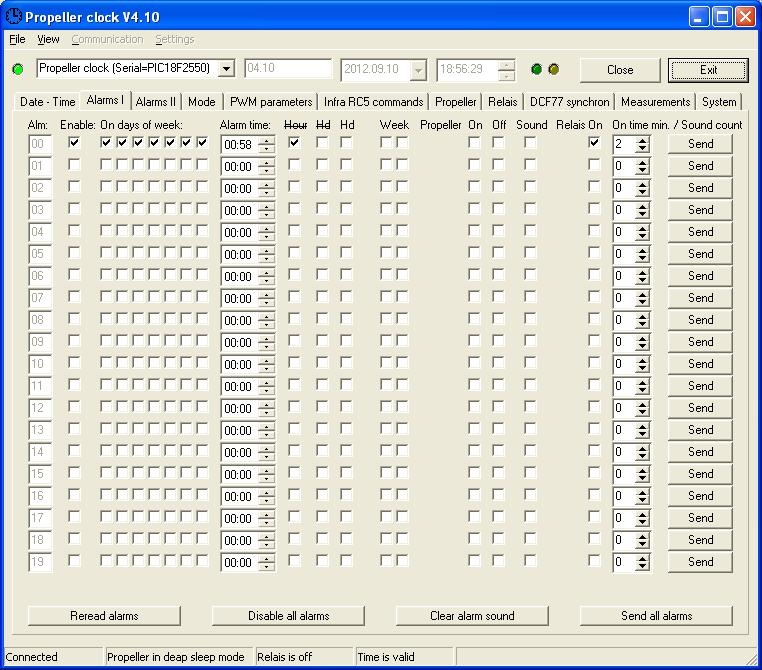Image resolution: width=762 pixels, height=670 pixels.
Task: Click the green connection status LED left of the device combo box
Action: (17, 69)
